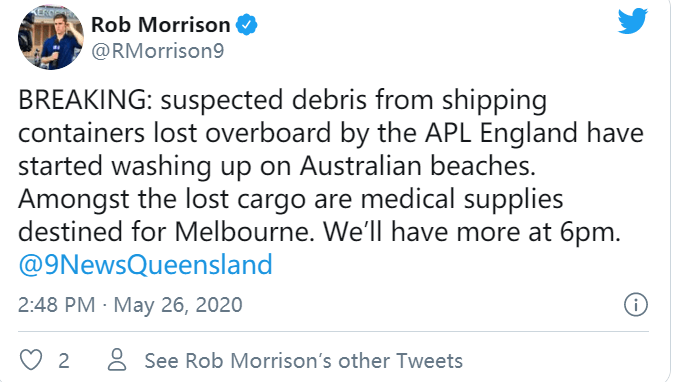The height and width of the screenshot is (382, 674).
Task: Click the Australian beaches phrase
Action: (x=418, y=166)
